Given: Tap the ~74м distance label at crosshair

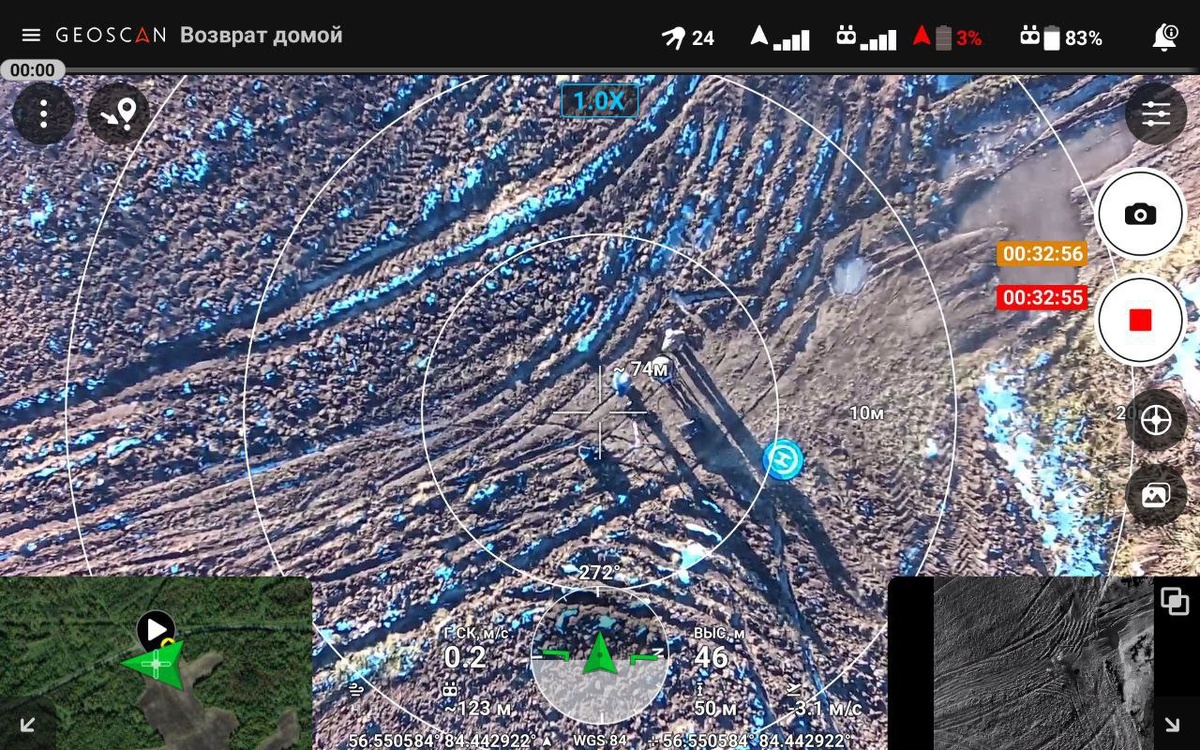Looking at the screenshot, I should coord(641,369).
